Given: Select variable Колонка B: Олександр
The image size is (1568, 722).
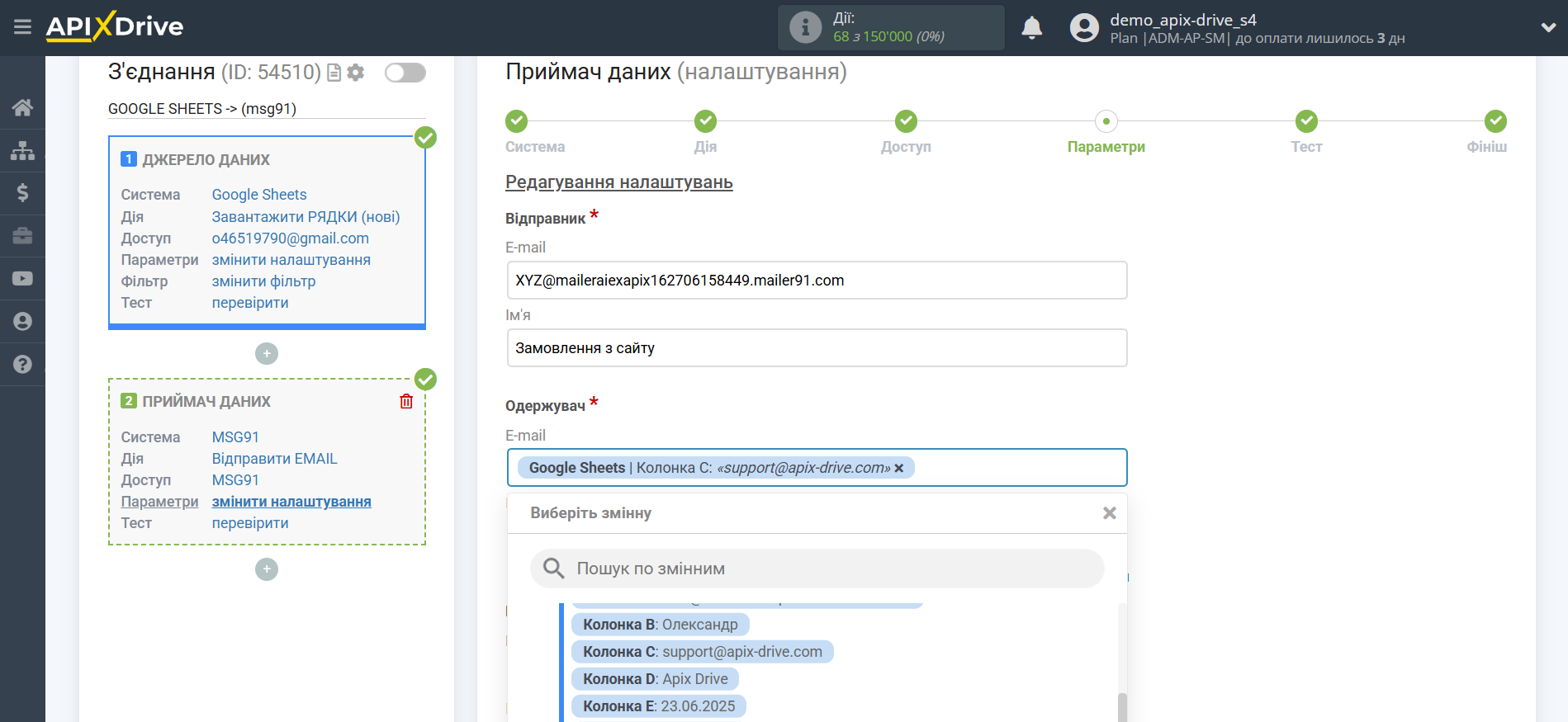Looking at the screenshot, I should coord(660,625).
